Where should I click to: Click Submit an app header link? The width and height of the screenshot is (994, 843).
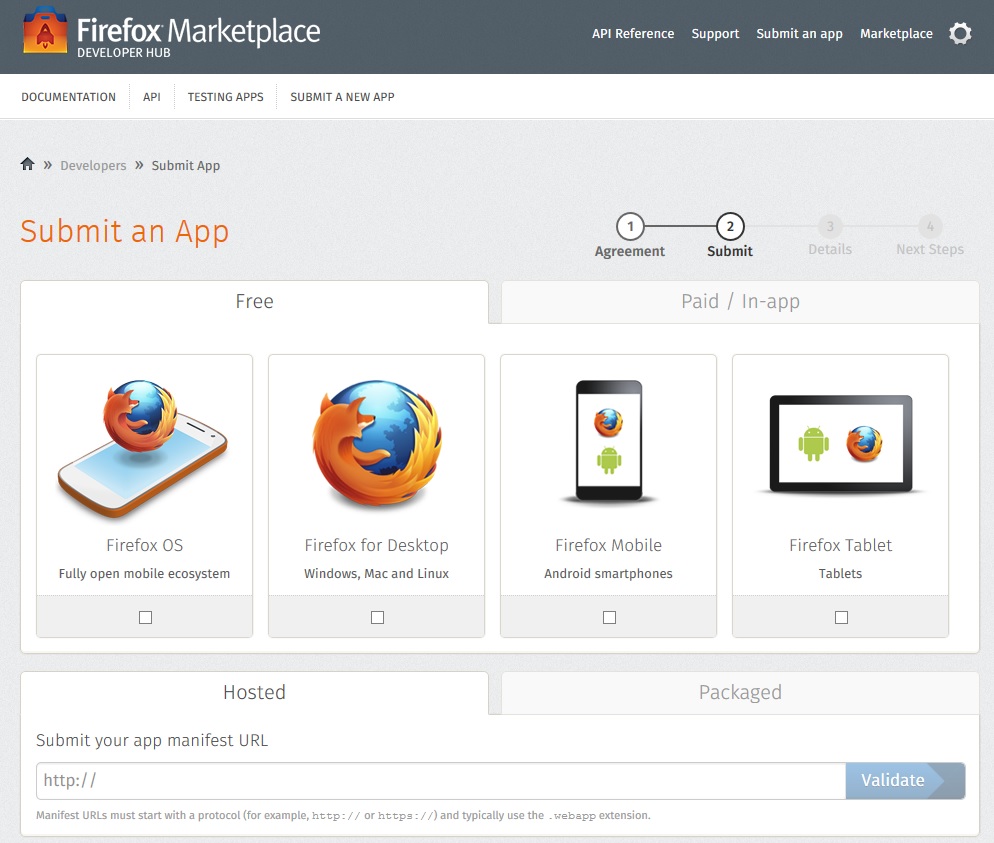pos(799,34)
